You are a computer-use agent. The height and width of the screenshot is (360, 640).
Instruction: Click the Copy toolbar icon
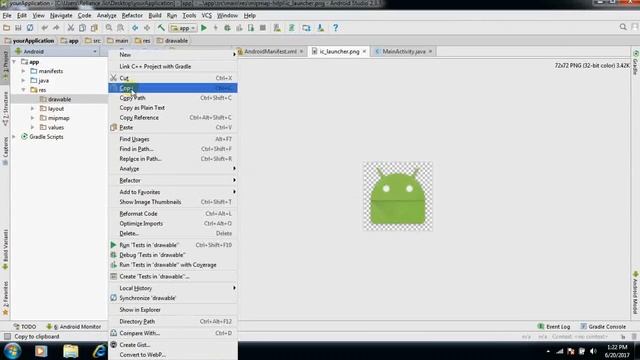82,28
